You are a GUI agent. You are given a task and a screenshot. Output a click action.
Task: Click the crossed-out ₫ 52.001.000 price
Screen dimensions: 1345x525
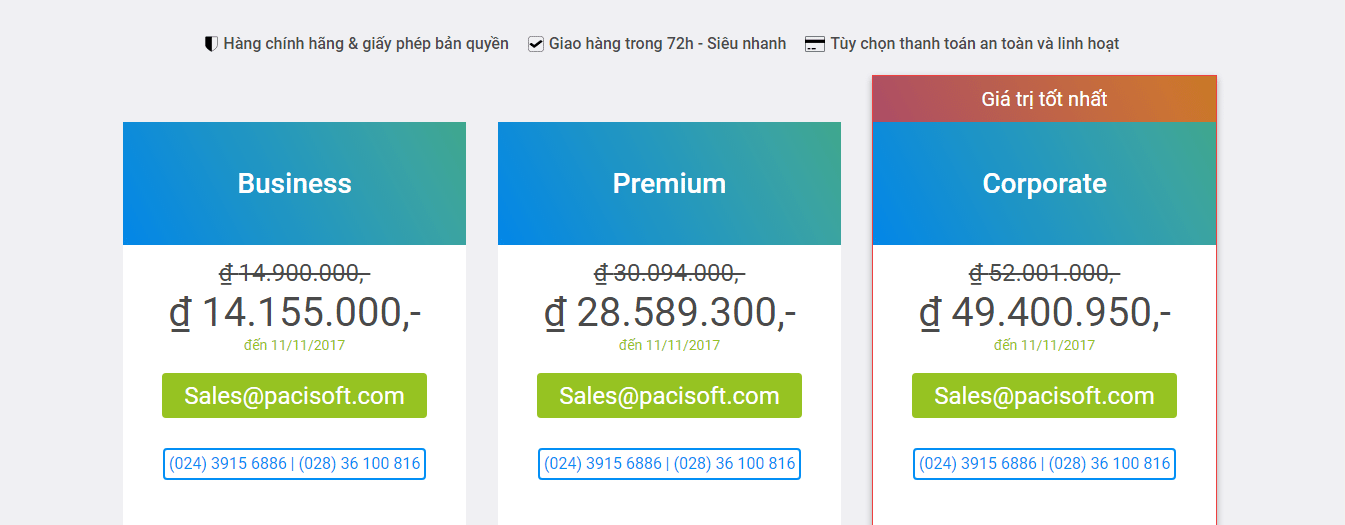(x=1044, y=273)
